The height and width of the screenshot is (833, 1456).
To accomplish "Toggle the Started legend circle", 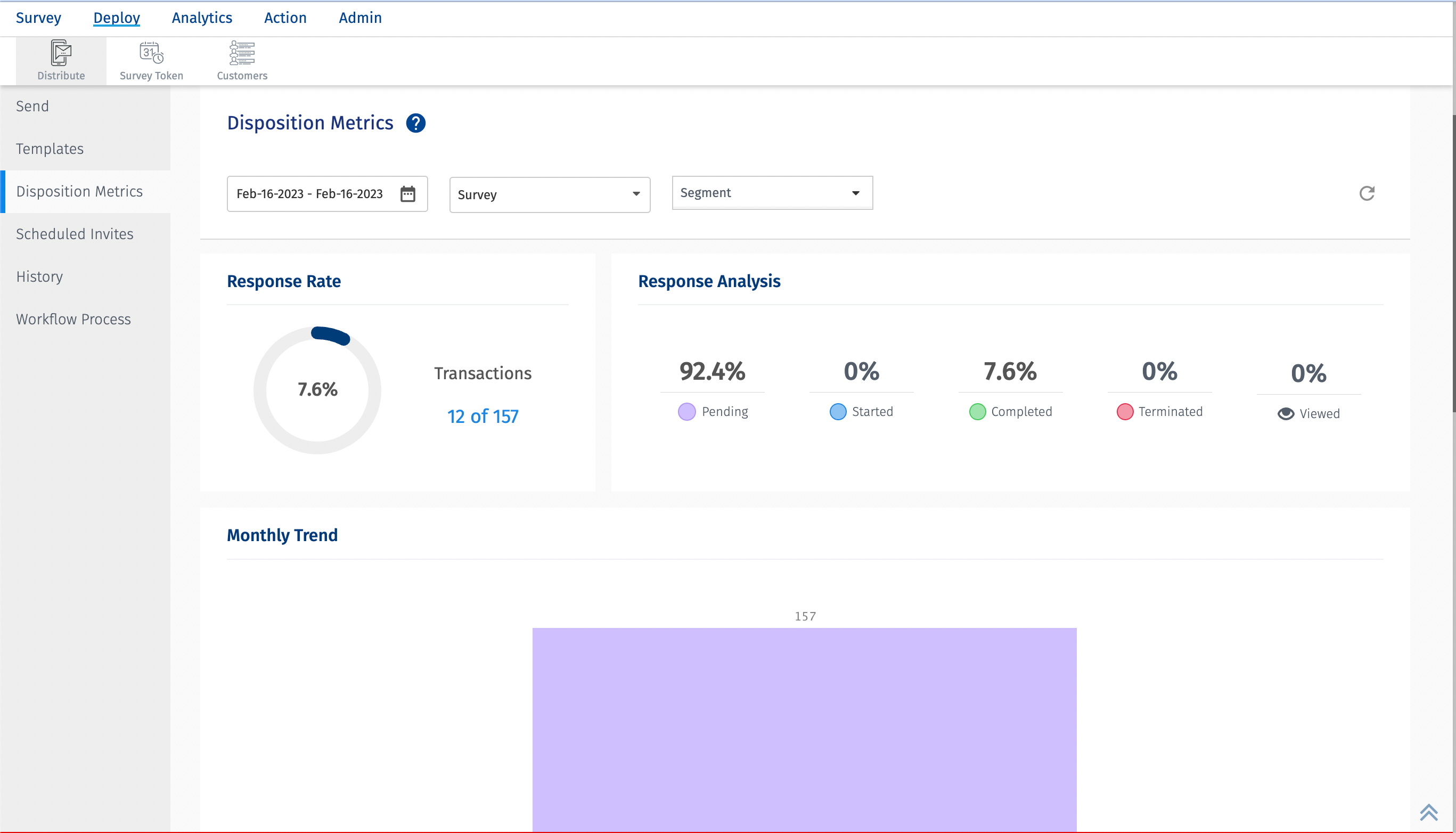I will (838, 411).
